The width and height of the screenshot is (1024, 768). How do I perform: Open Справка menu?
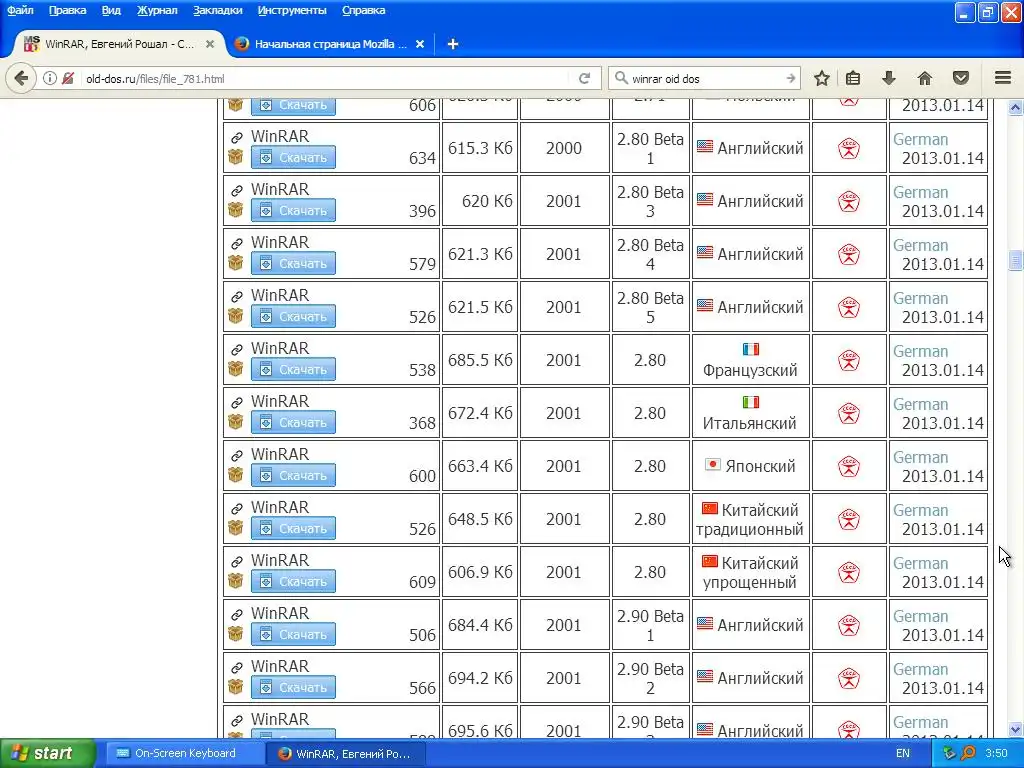click(363, 10)
